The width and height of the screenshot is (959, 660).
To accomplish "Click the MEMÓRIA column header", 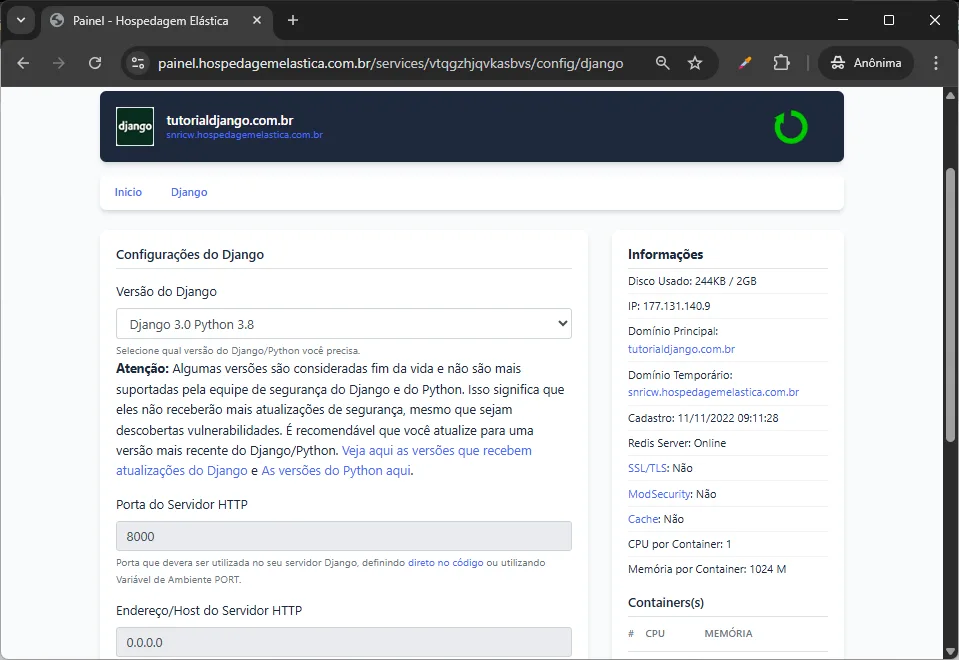I will tap(728, 634).
